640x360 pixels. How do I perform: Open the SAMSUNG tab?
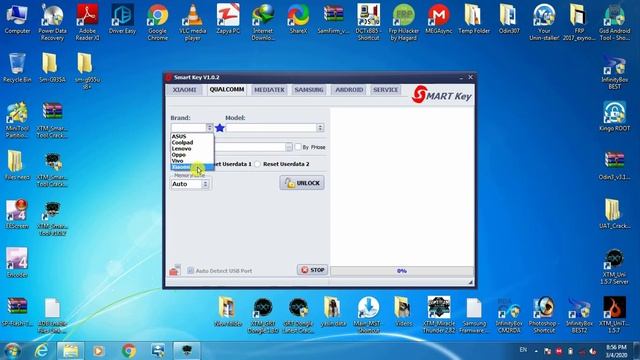(x=309, y=90)
